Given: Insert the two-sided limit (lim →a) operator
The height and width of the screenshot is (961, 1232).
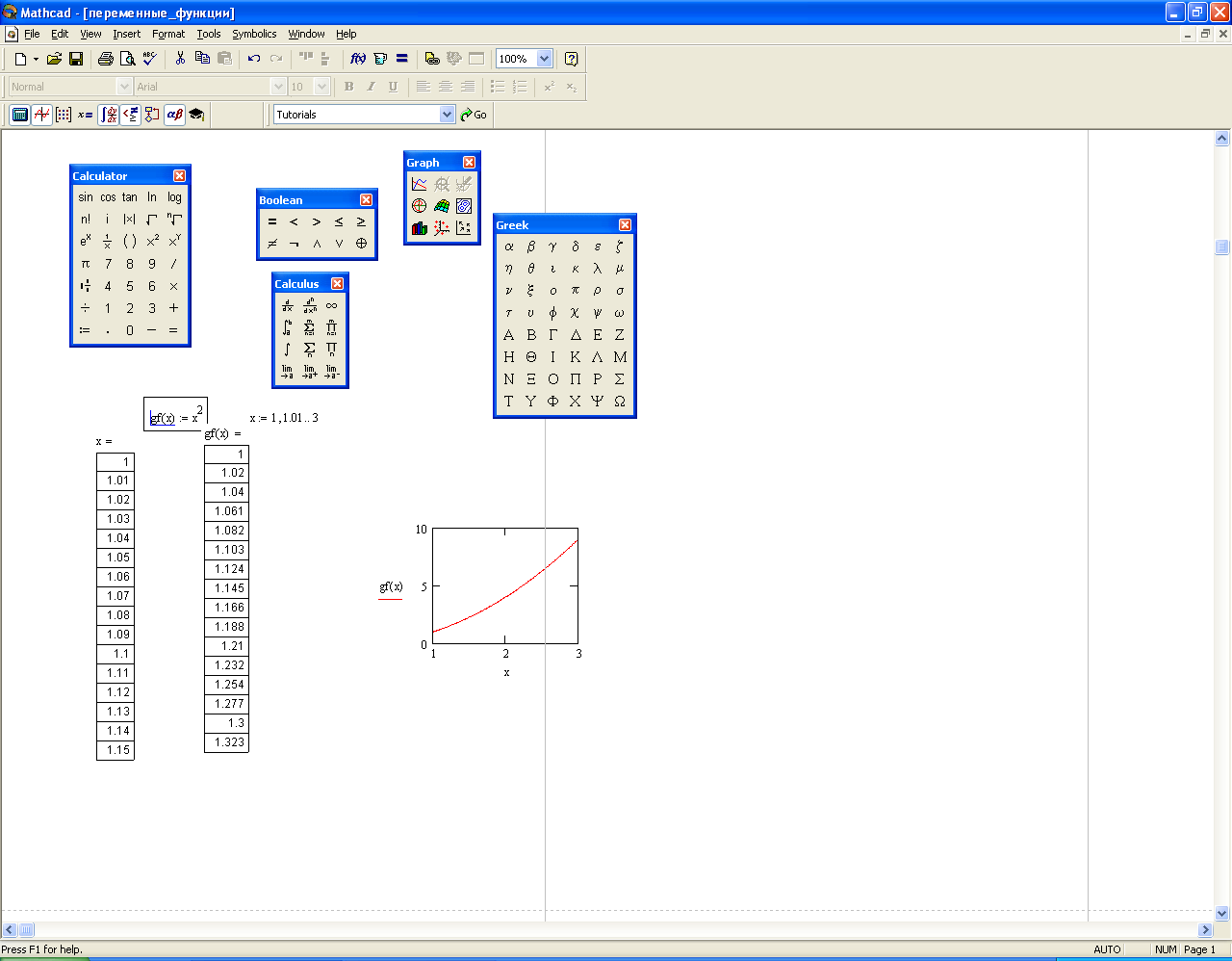Looking at the screenshot, I should point(287,372).
